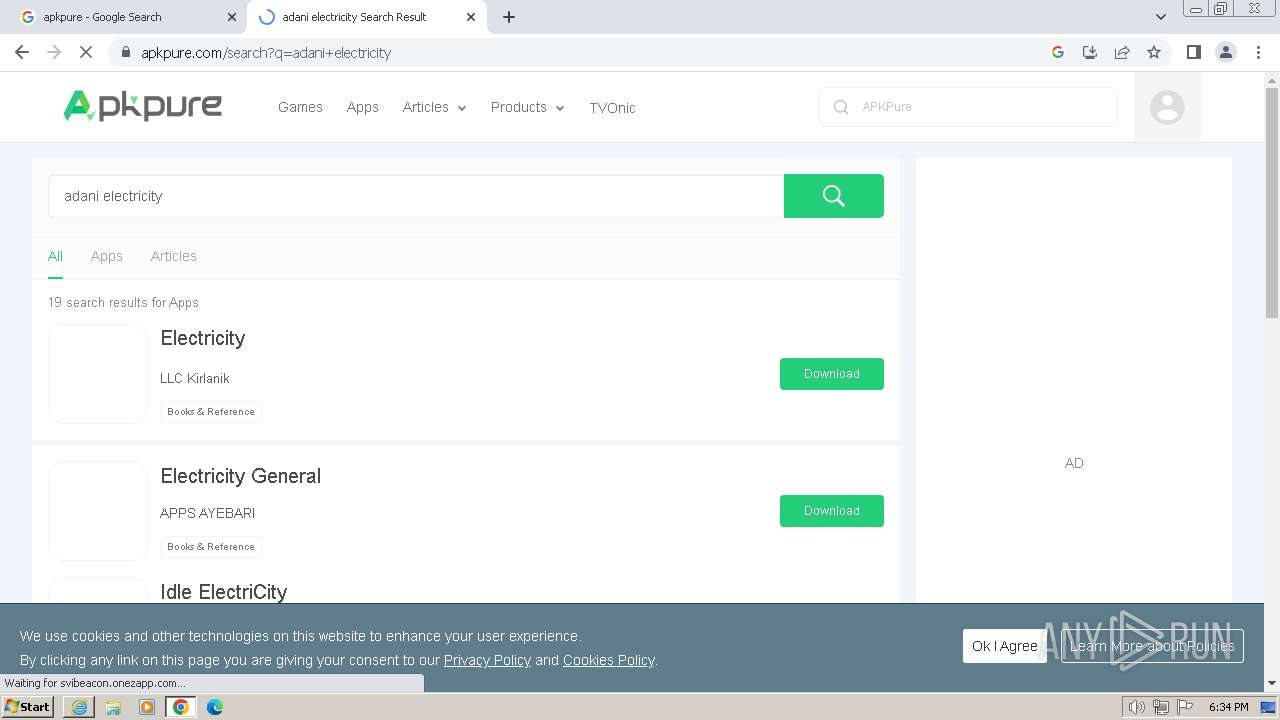Launch Microsoft Edge from taskbar
The image size is (1280, 720).
tap(215, 707)
